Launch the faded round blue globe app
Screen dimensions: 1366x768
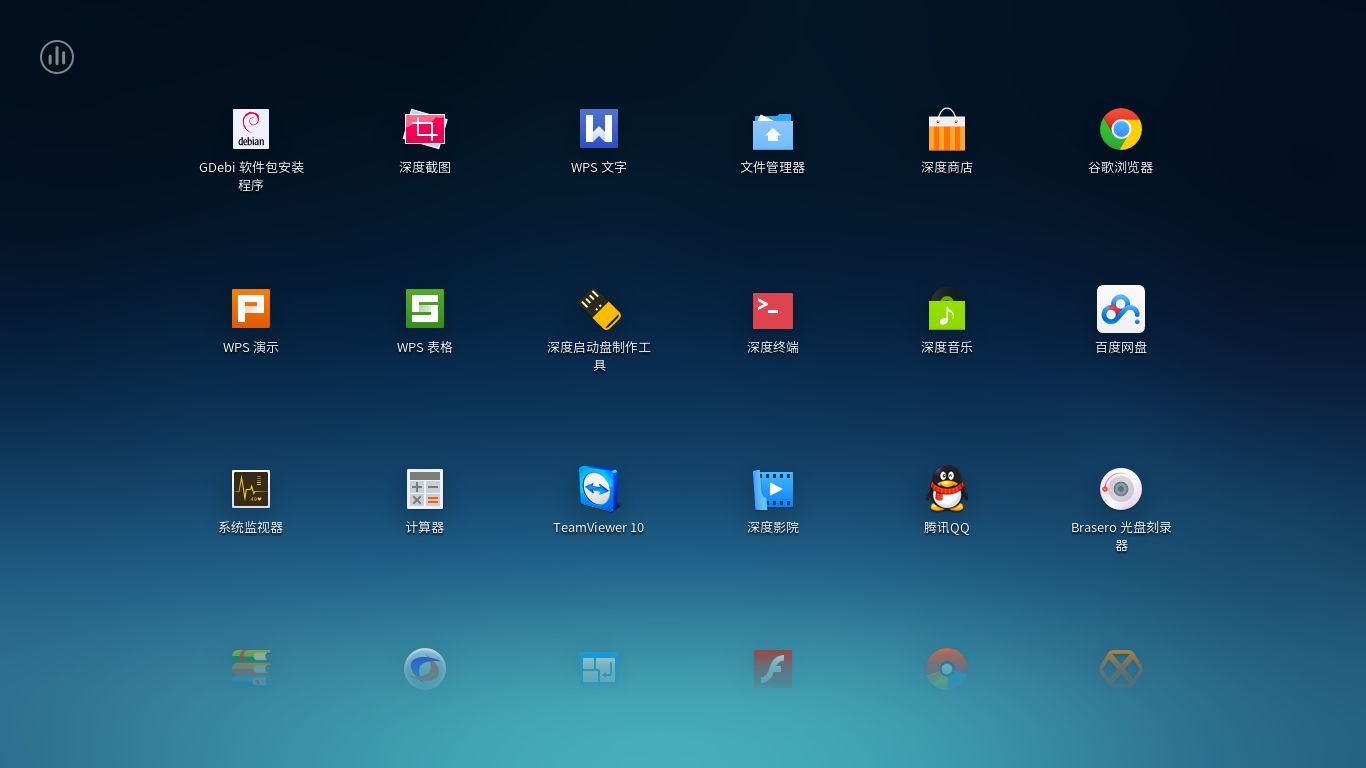(425, 668)
